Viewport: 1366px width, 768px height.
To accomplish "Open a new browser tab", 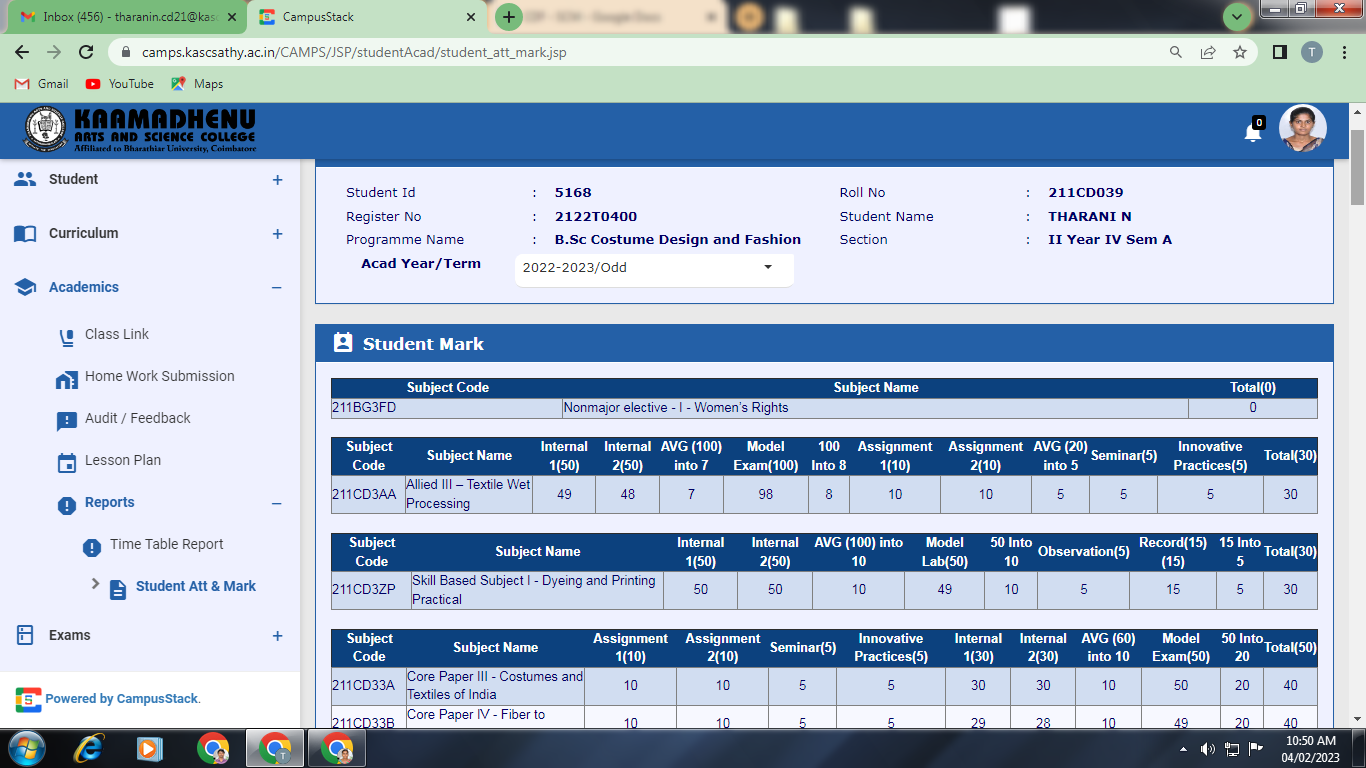I will point(509,16).
